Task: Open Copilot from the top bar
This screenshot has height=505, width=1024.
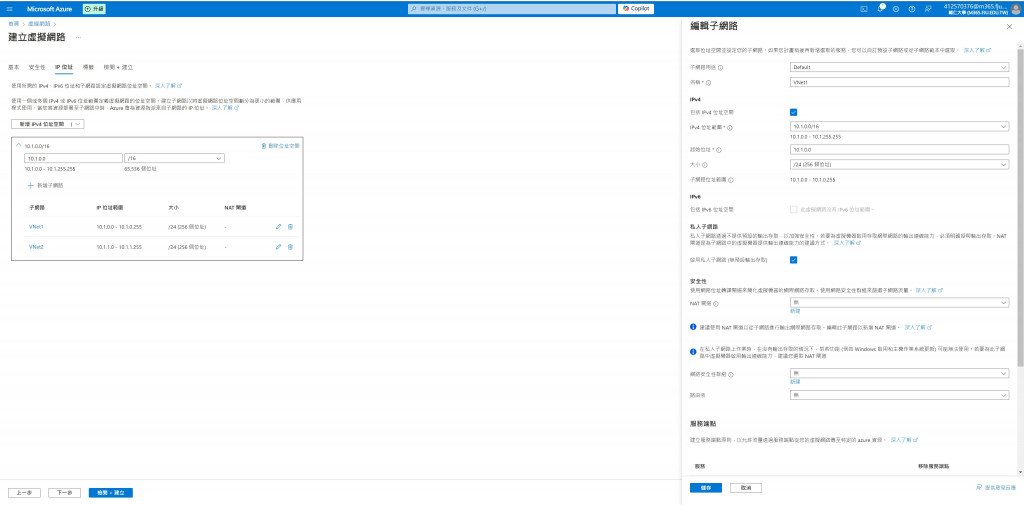Action: pos(636,9)
